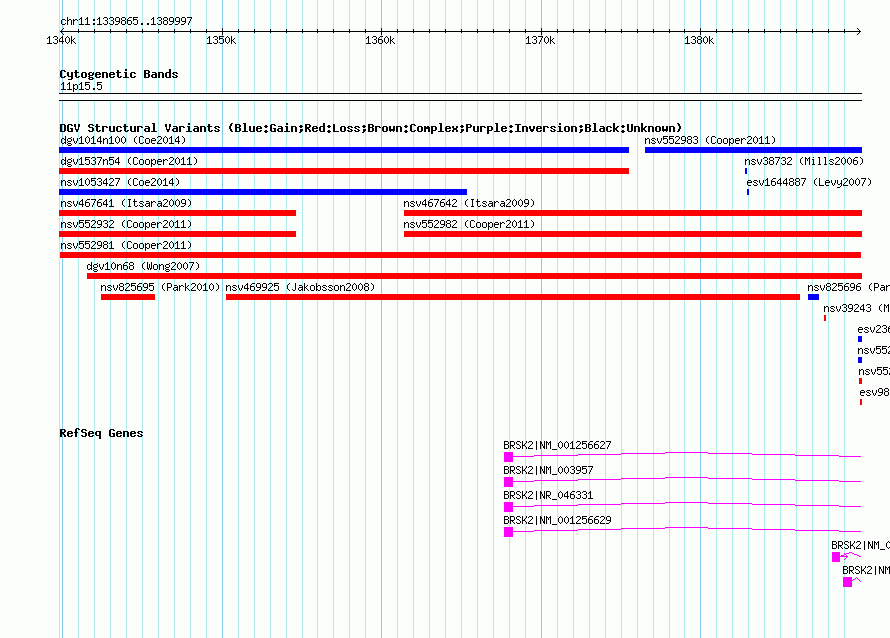
Task: Select the nsv467642 red loss bar
Action: tap(633, 213)
